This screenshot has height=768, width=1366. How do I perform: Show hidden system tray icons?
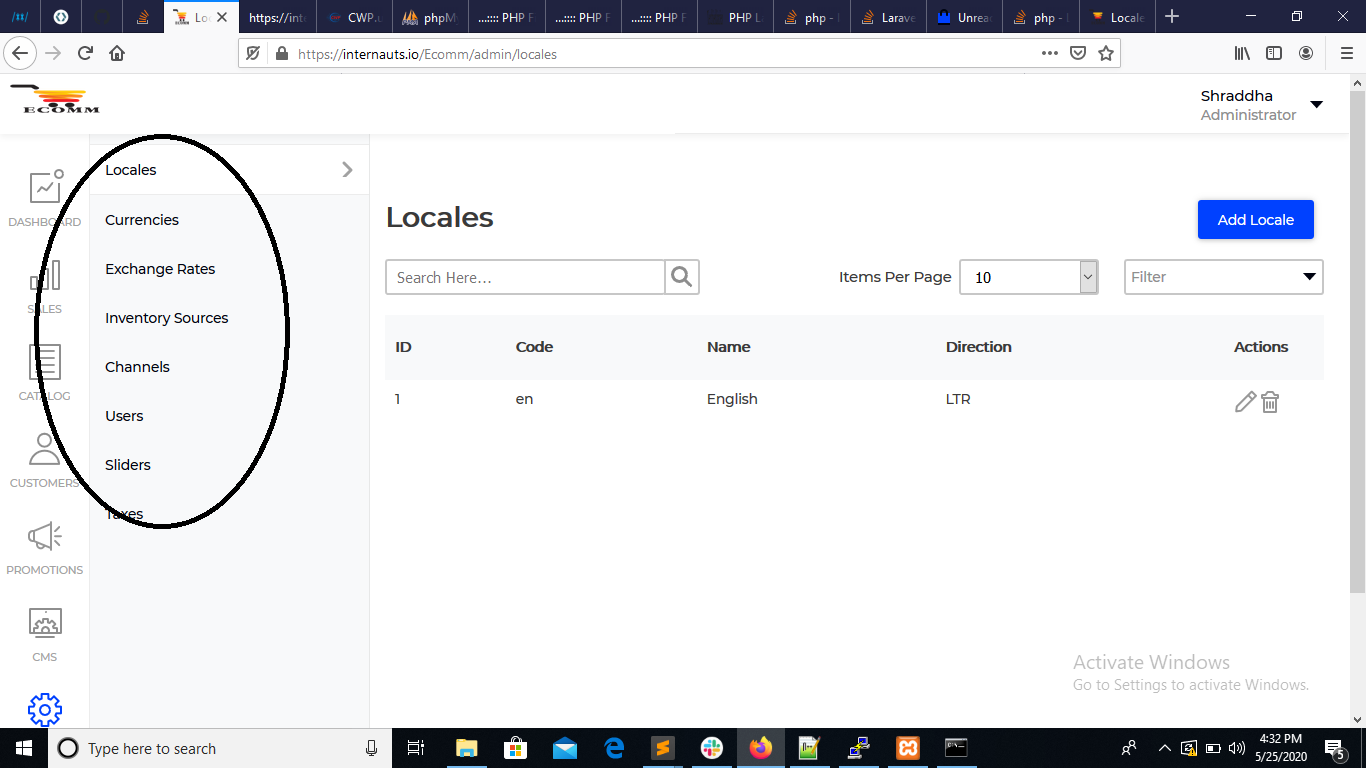pos(1164,748)
